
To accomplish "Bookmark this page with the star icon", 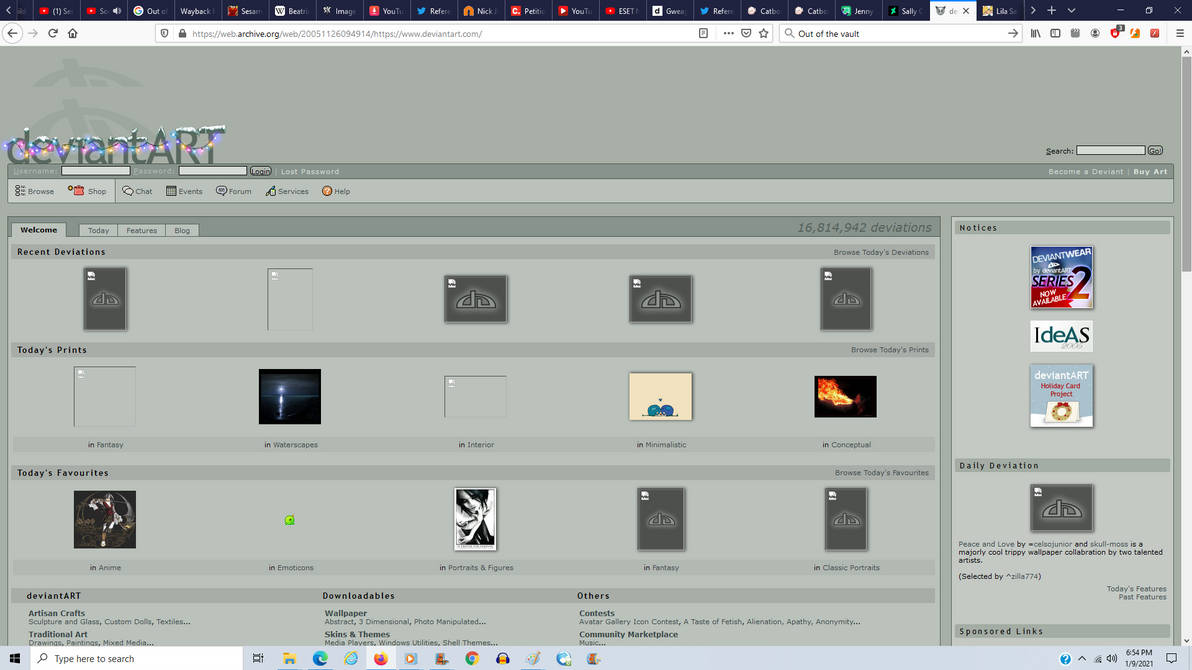I will click(x=764, y=33).
